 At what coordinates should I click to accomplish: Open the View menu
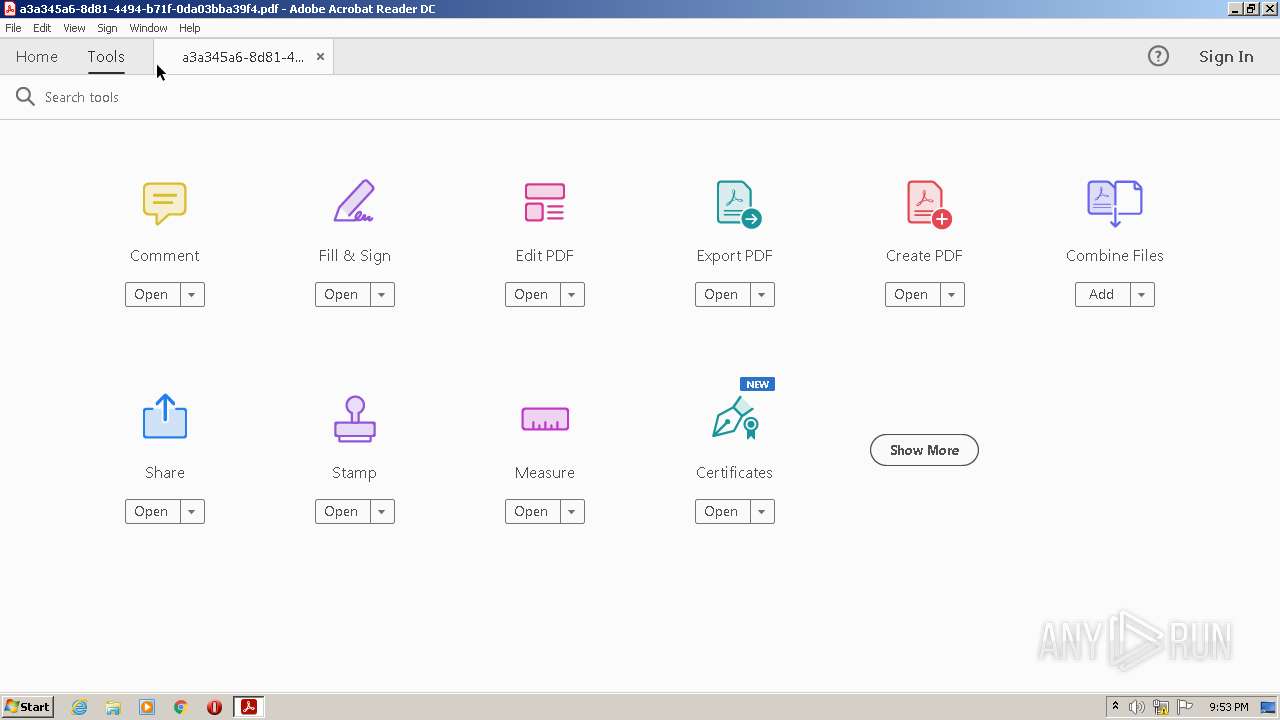coord(74,28)
